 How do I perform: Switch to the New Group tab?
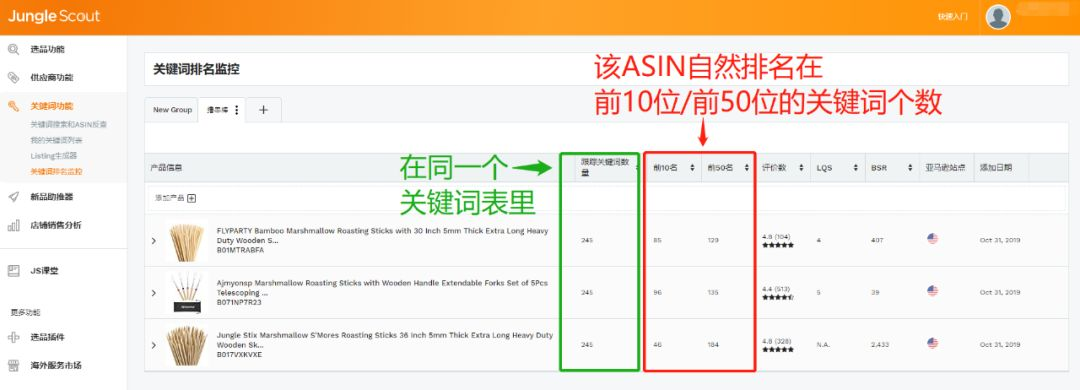point(172,110)
